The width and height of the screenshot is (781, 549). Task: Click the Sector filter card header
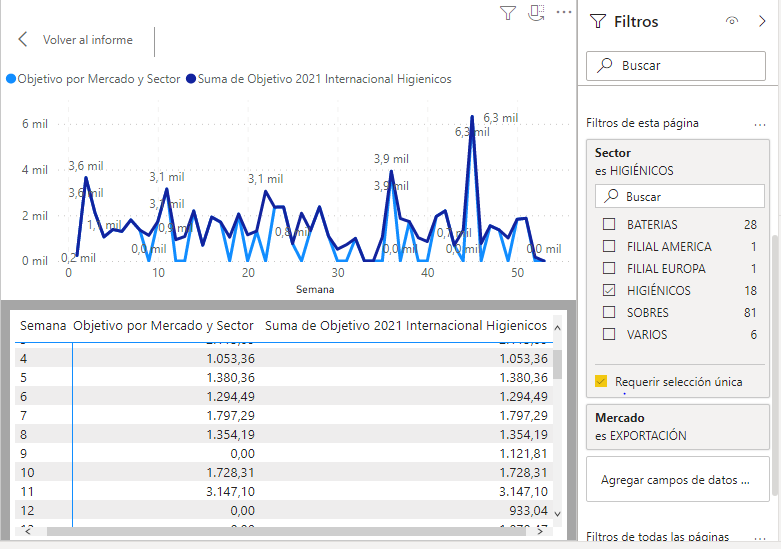click(678, 161)
